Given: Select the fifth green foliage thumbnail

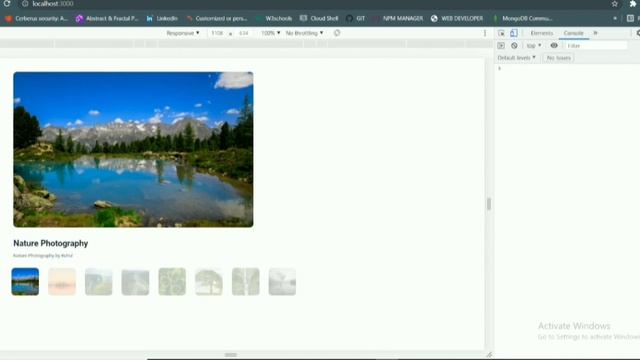Looking at the screenshot, I should tap(172, 282).
